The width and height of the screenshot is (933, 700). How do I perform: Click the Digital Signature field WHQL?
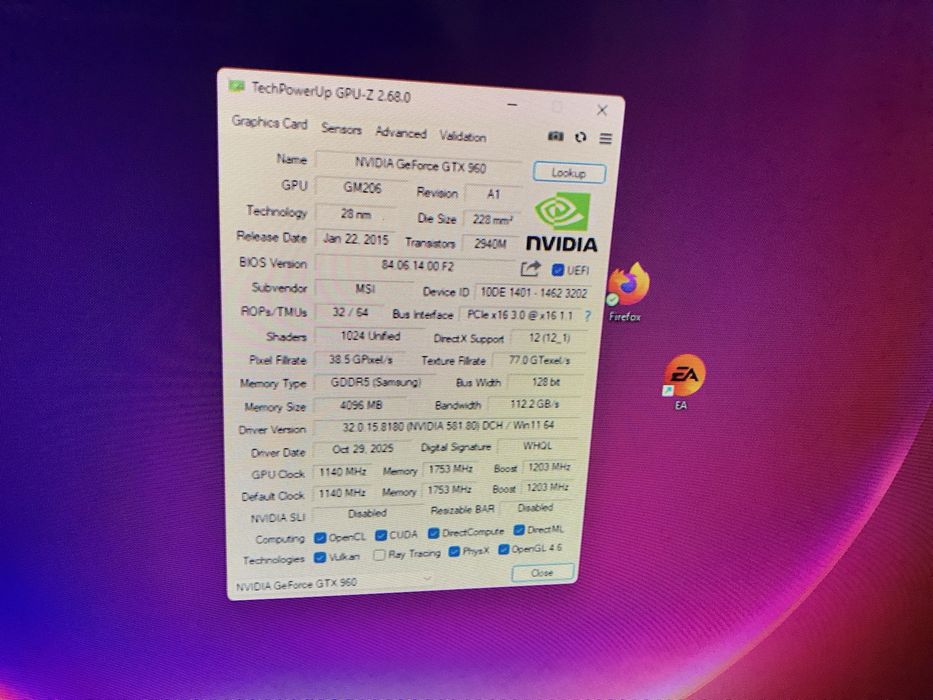[537, 445]
